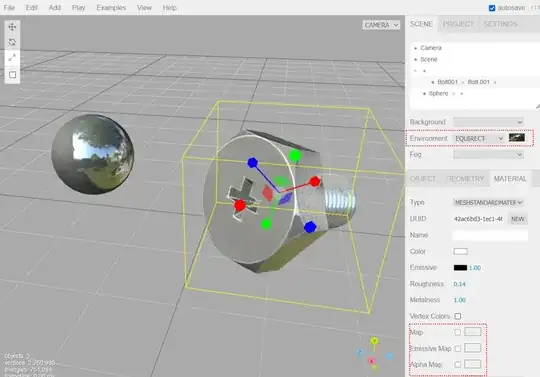
Task: Click the red X axis on view helper
Action: click(371, 361)
